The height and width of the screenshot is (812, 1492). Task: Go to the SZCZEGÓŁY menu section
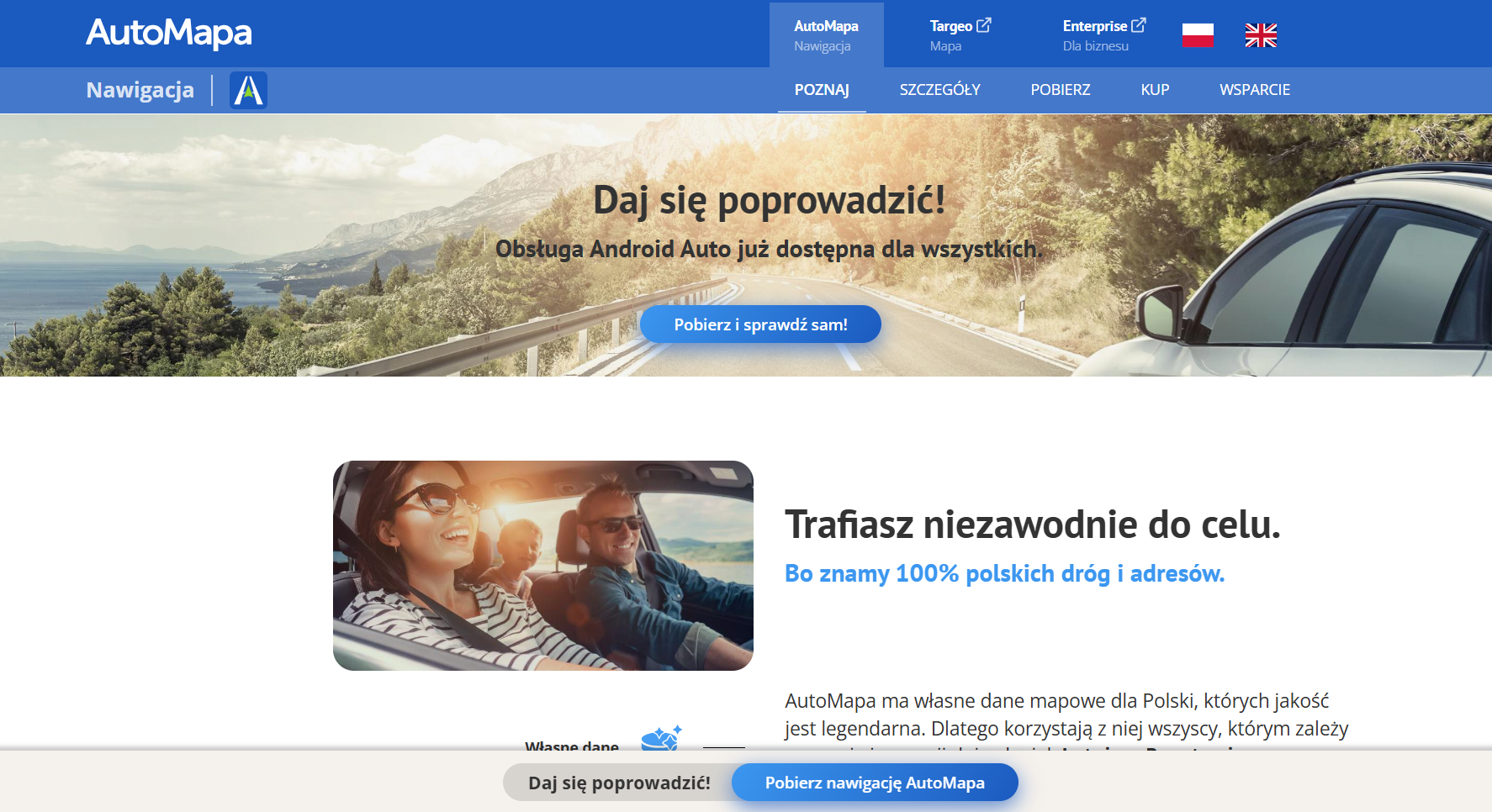940,90
